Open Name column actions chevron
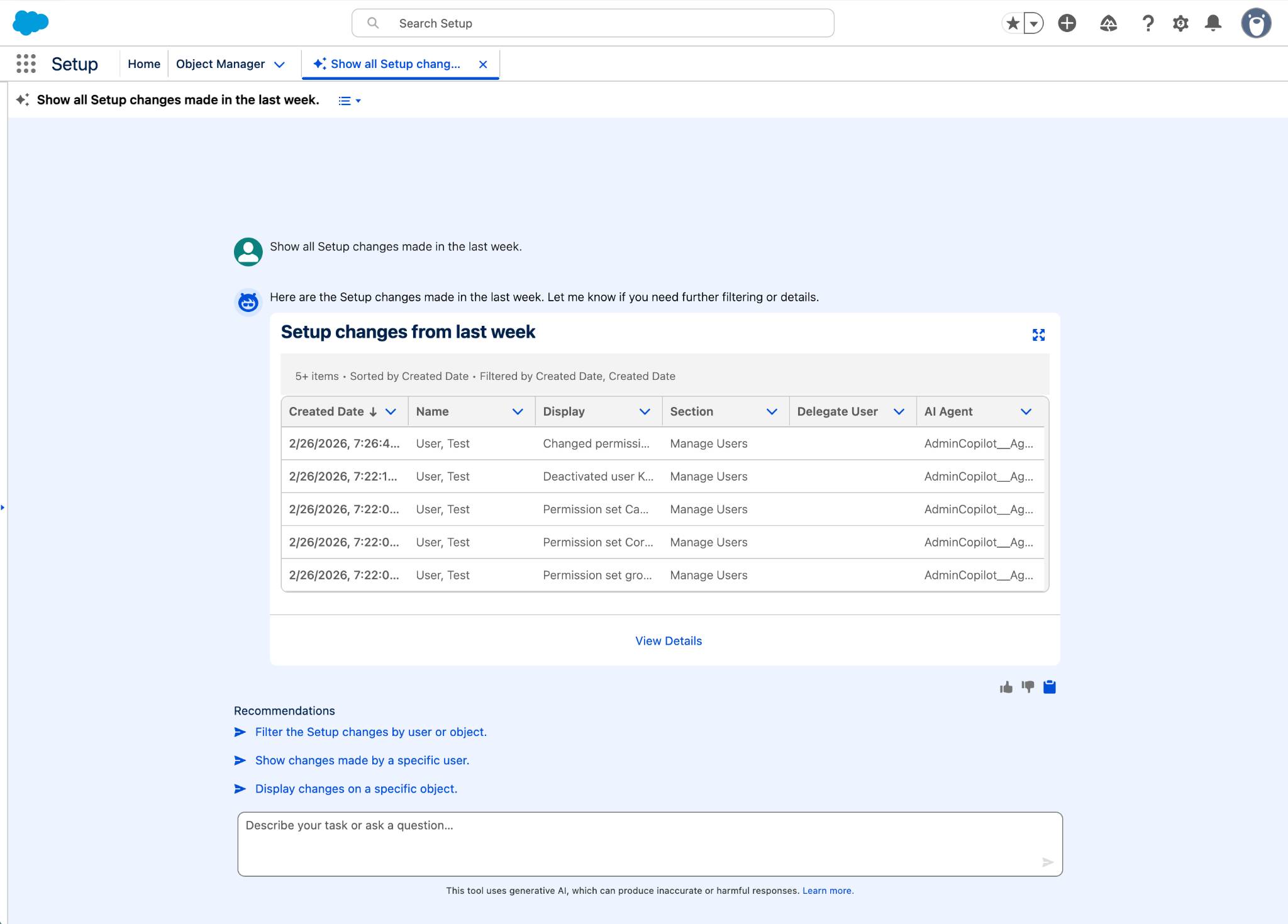 [x=518, y=411]
